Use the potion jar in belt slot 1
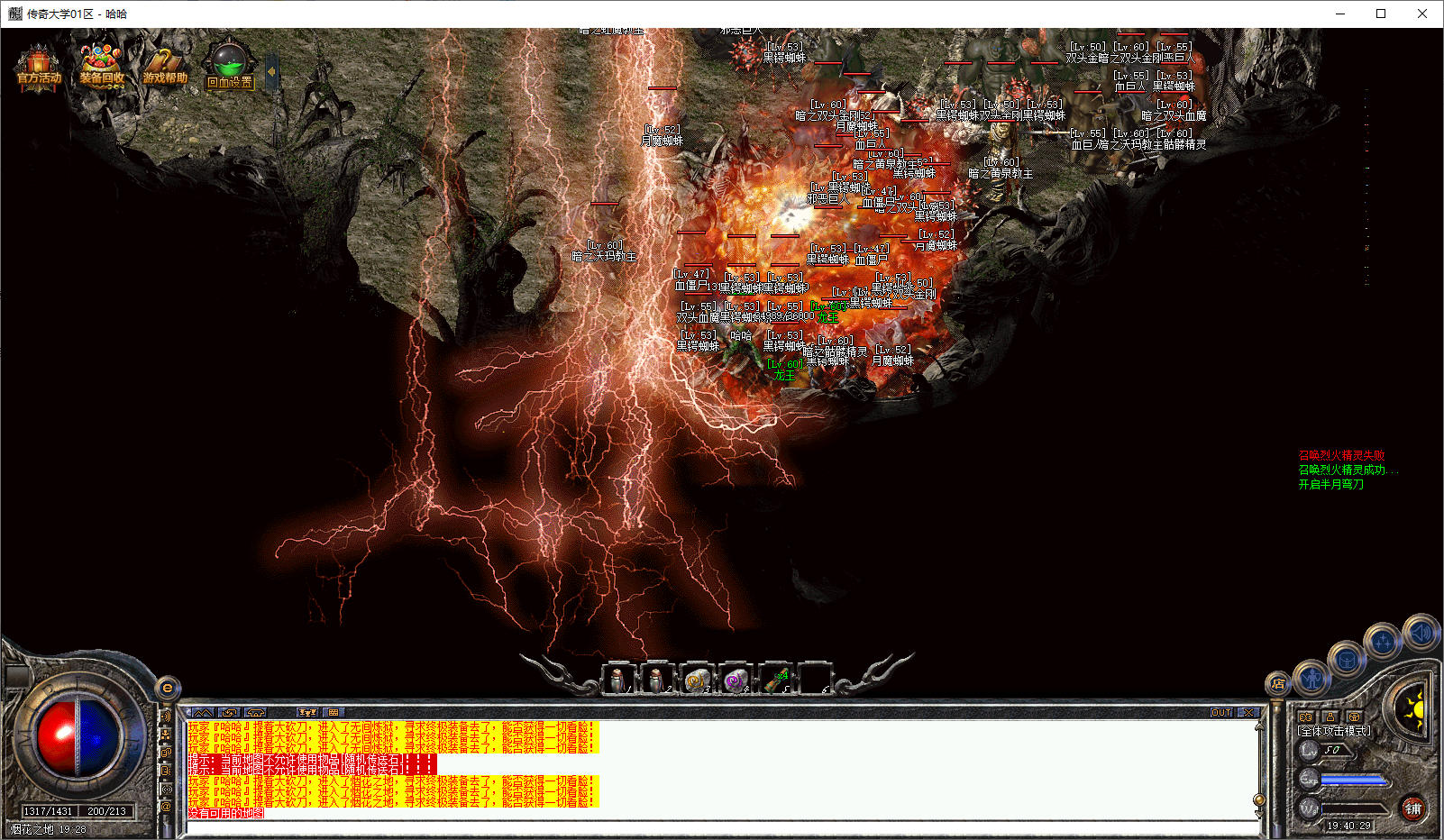 (618, 680)
